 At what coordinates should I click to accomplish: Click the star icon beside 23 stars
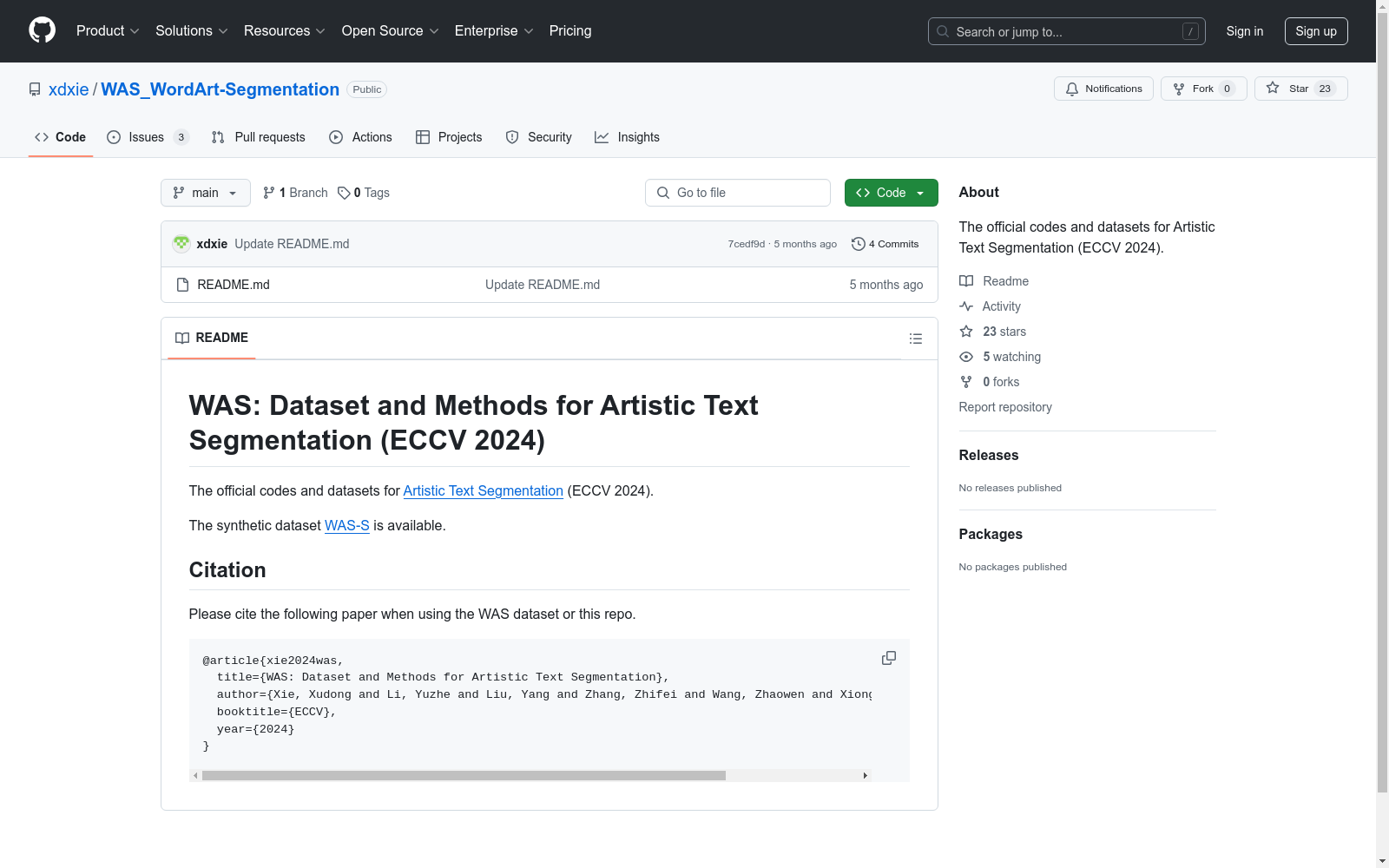(x=966, y=332)
